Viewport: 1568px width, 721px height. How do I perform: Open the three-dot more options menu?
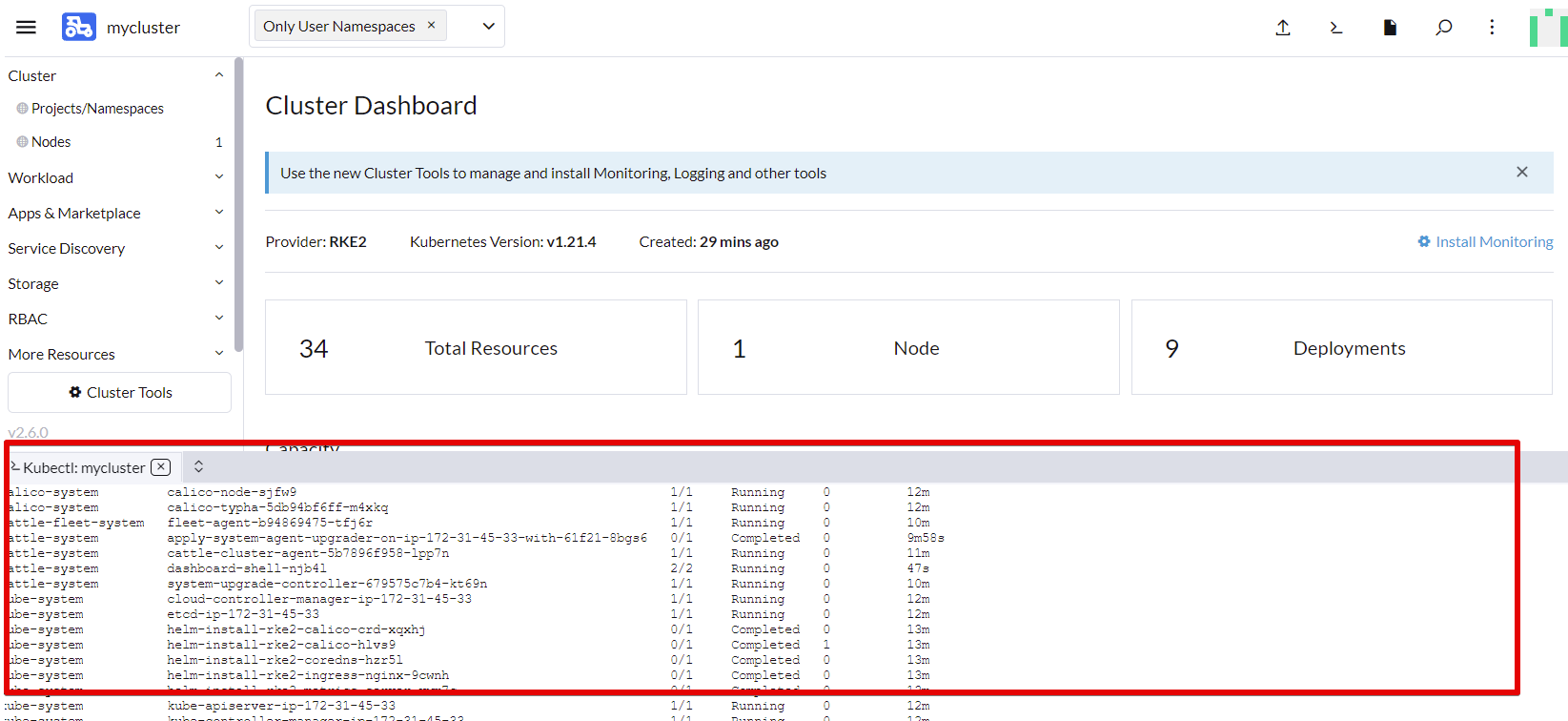(1493, 28)
